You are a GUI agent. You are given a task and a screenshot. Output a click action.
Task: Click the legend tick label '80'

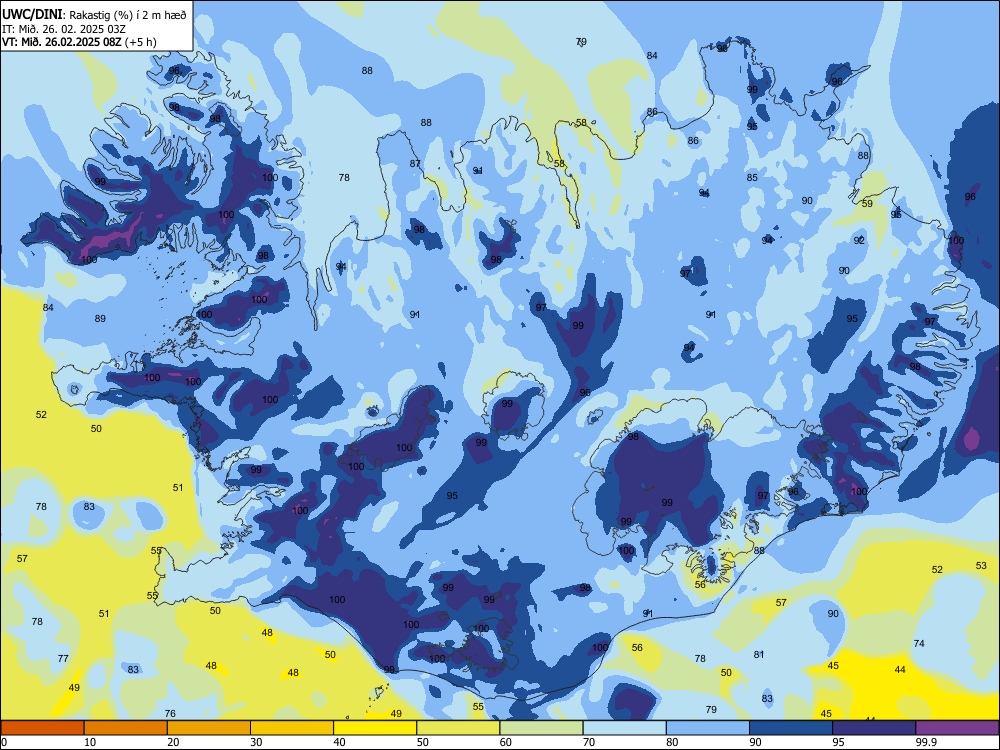tap(672, 742)
